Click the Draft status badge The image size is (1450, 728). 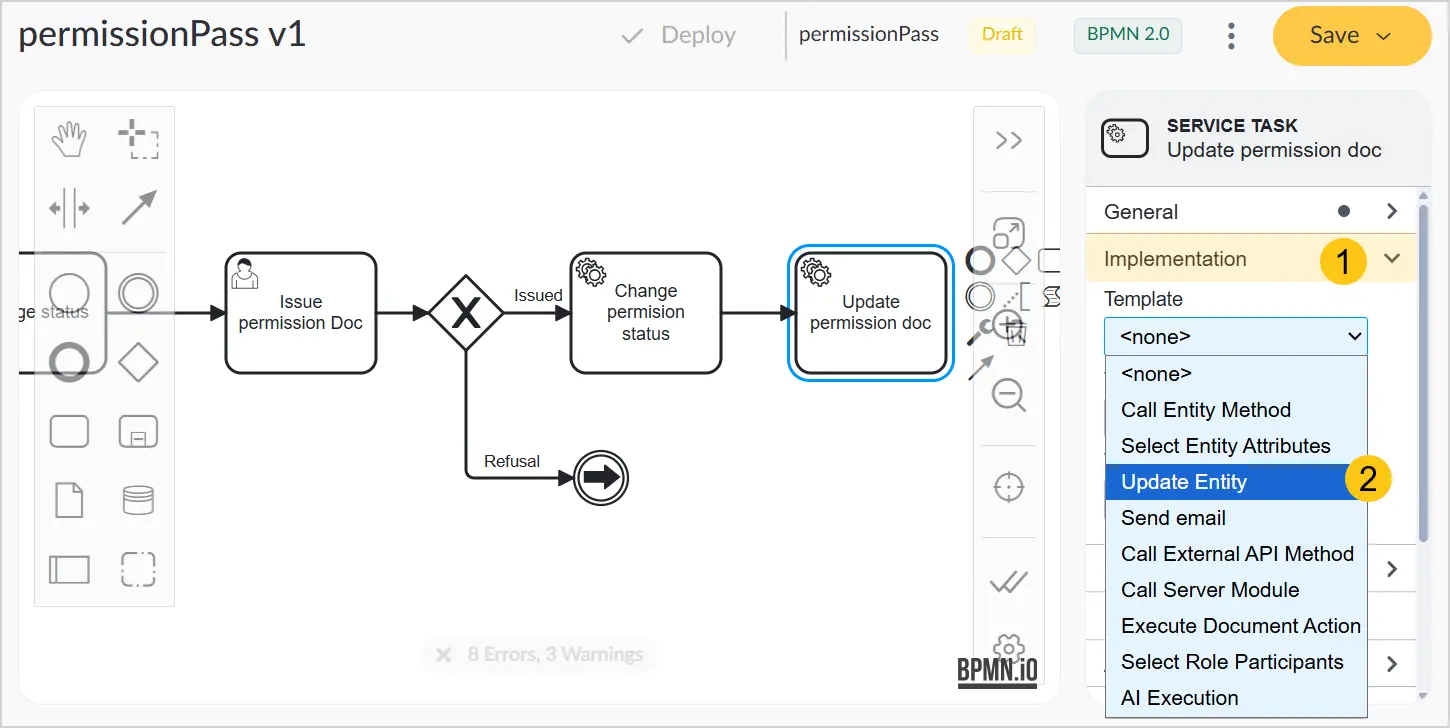(1002, 34)
